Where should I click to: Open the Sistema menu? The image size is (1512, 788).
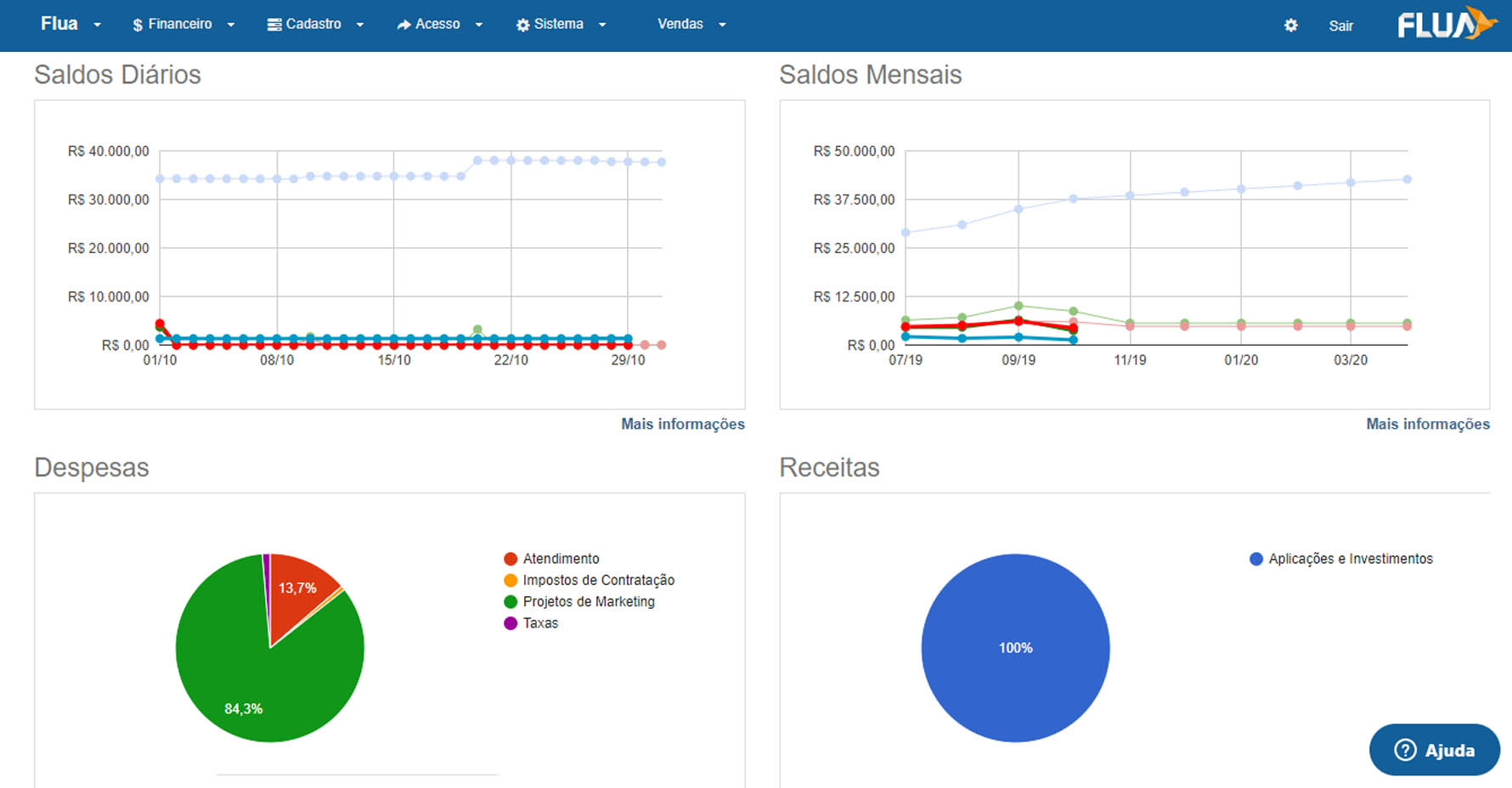(561, 24)
